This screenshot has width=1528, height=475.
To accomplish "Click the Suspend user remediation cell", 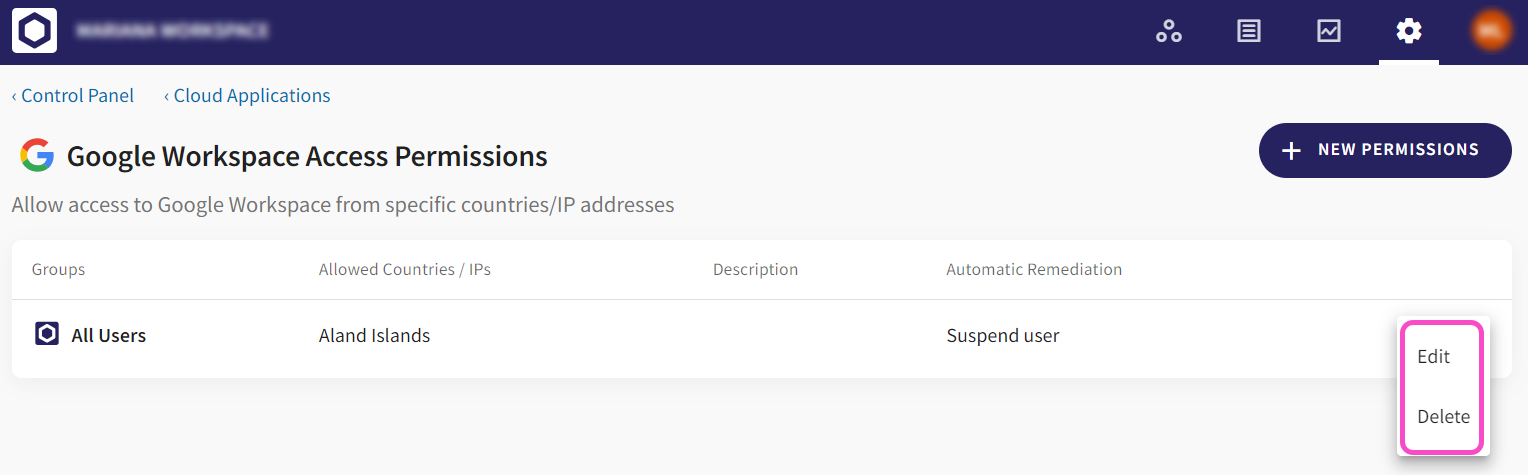I will pos(1002,336).
